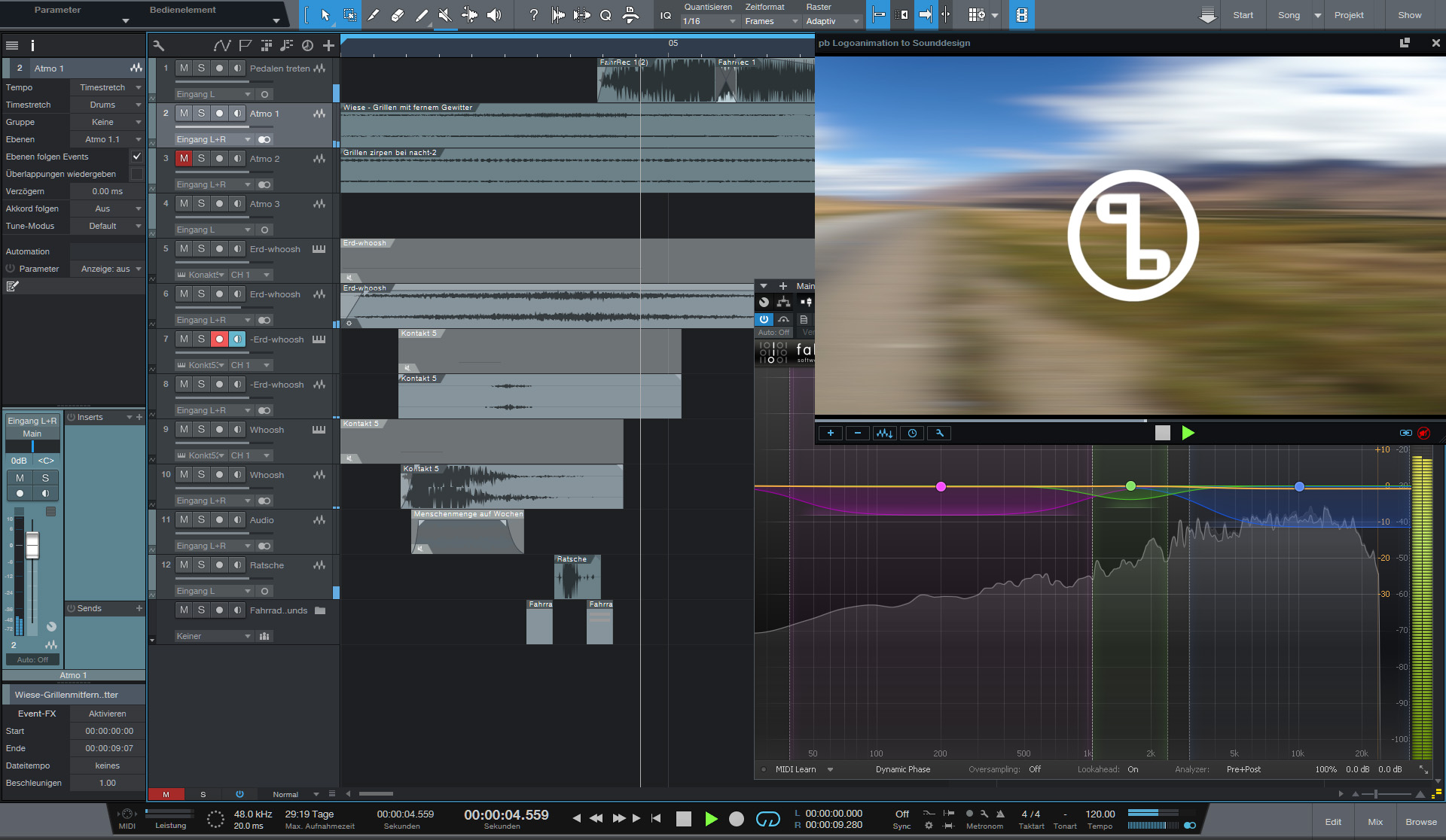Adjust the pink EQ band node
The width and height of the screenshot is (1446, 840).
tap(941, 487)
